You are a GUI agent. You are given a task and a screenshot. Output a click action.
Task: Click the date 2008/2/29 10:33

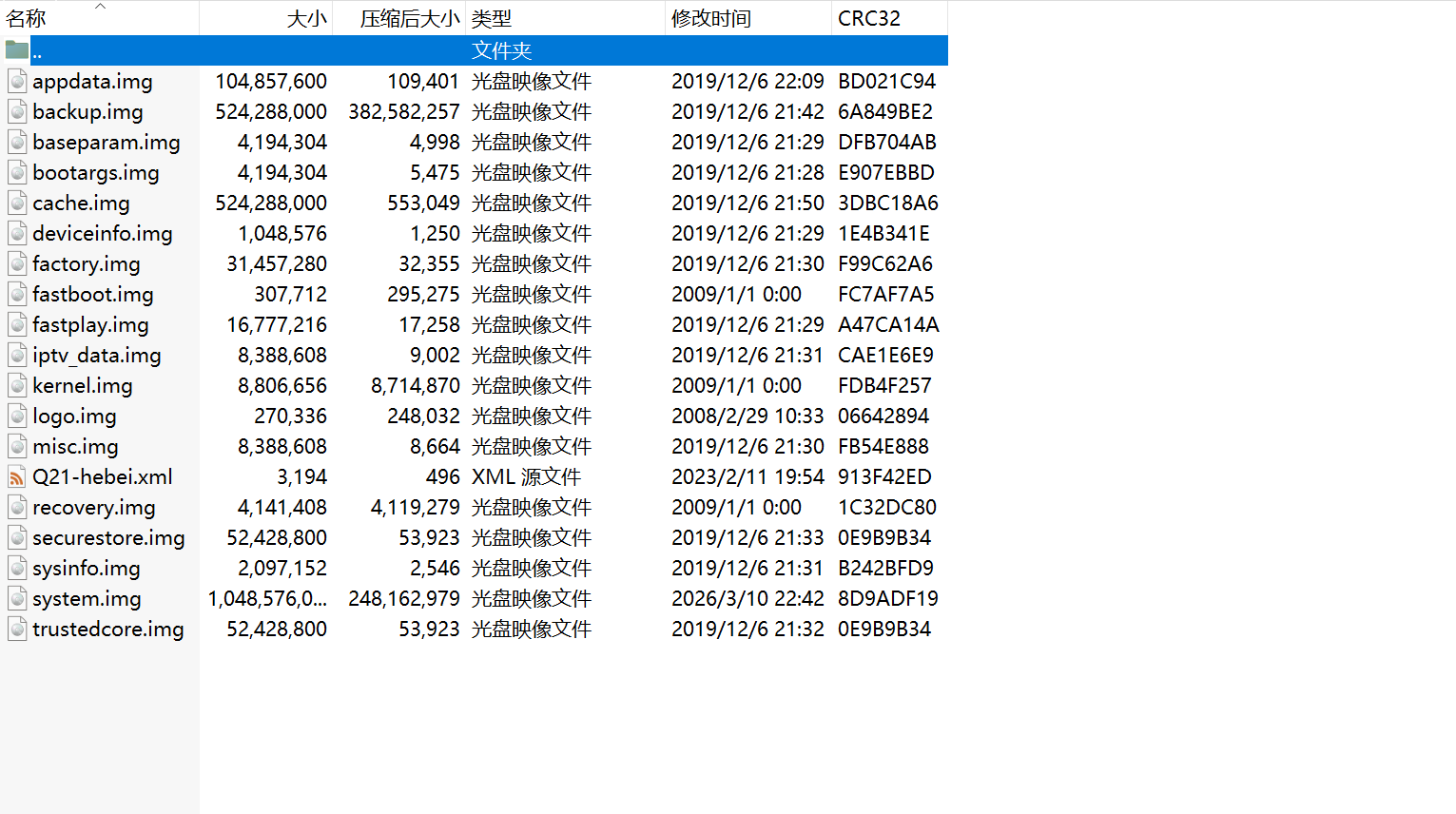pos(747,416)
